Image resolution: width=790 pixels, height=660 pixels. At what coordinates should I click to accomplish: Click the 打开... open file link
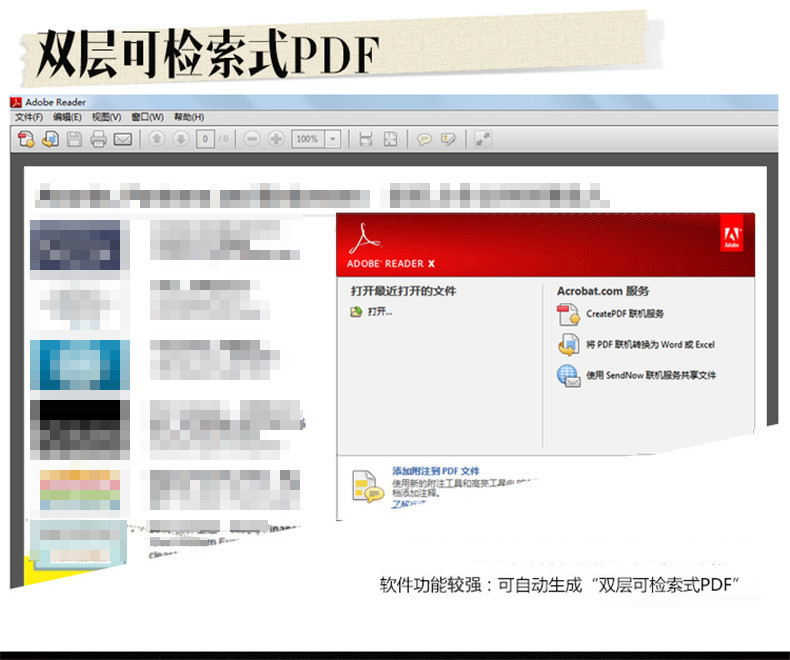tap(379, 312)
